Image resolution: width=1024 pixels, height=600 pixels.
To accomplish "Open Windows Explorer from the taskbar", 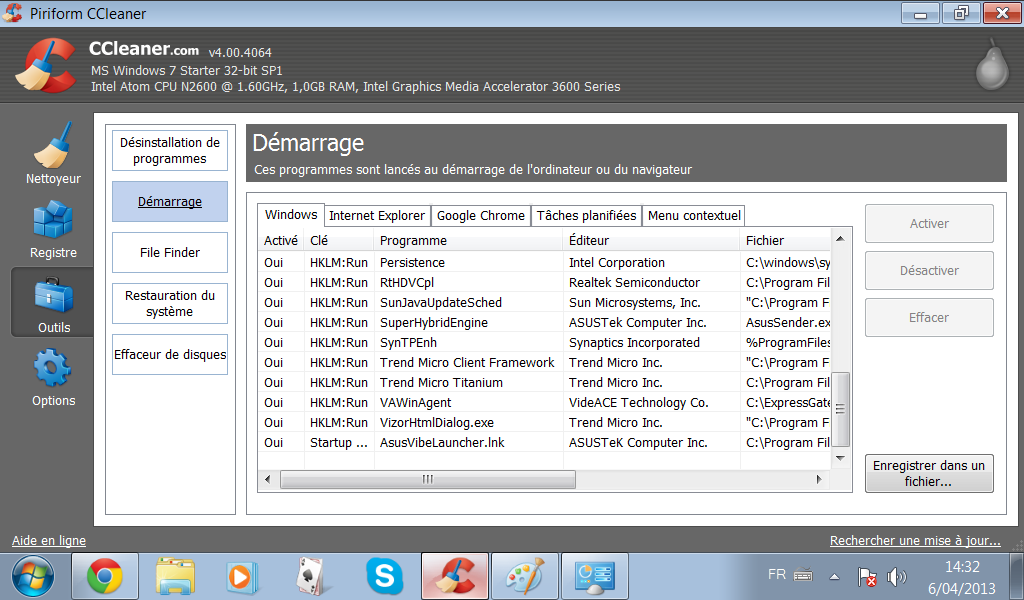I will pos(175,576).
